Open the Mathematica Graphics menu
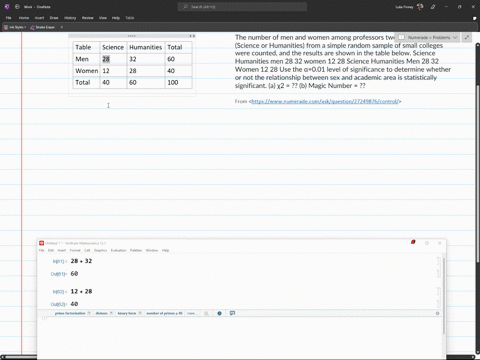Image resolution: width=480 pixels, height=360 pixels. click(100, 250)
